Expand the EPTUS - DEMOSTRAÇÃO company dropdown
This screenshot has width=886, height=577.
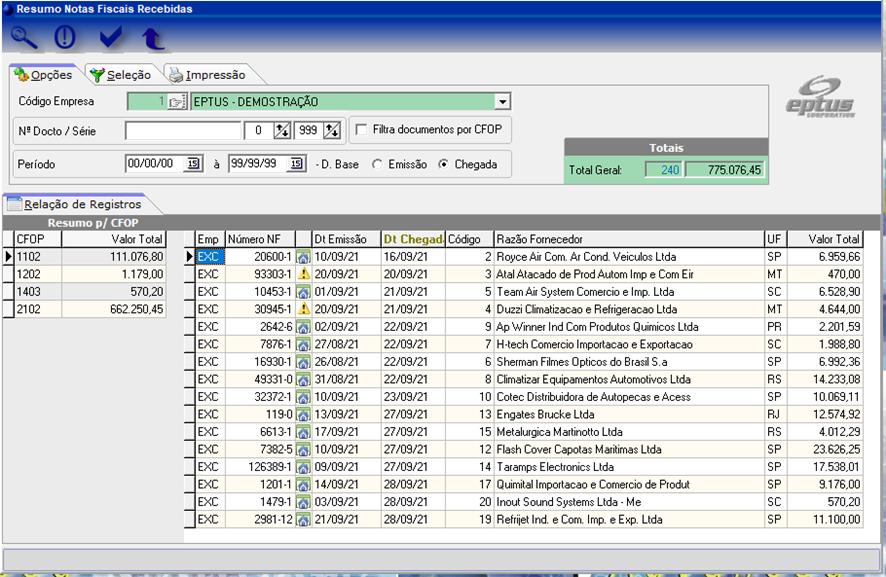tap(503, 102)
